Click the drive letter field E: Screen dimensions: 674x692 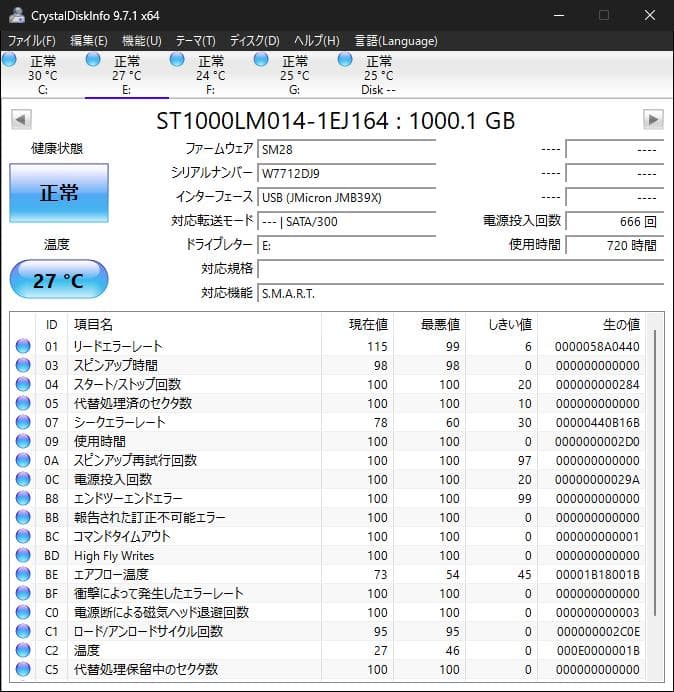click(x=346, y=245)
